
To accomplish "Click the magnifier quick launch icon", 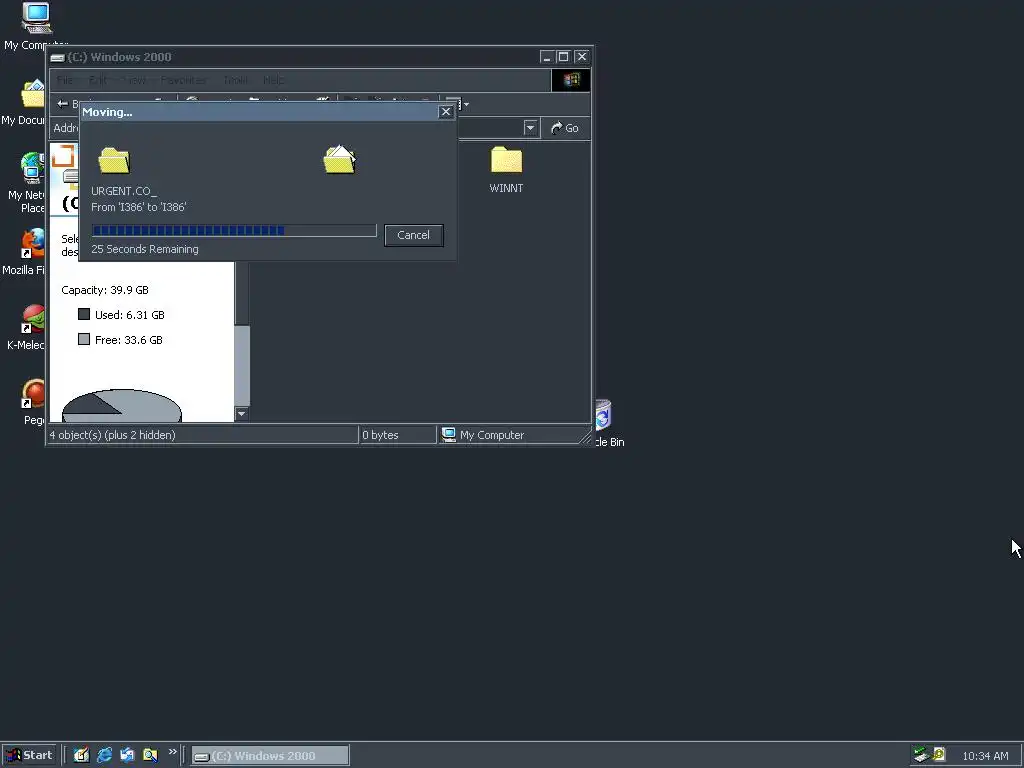I will pyautogui.click(x=150, y=755).
